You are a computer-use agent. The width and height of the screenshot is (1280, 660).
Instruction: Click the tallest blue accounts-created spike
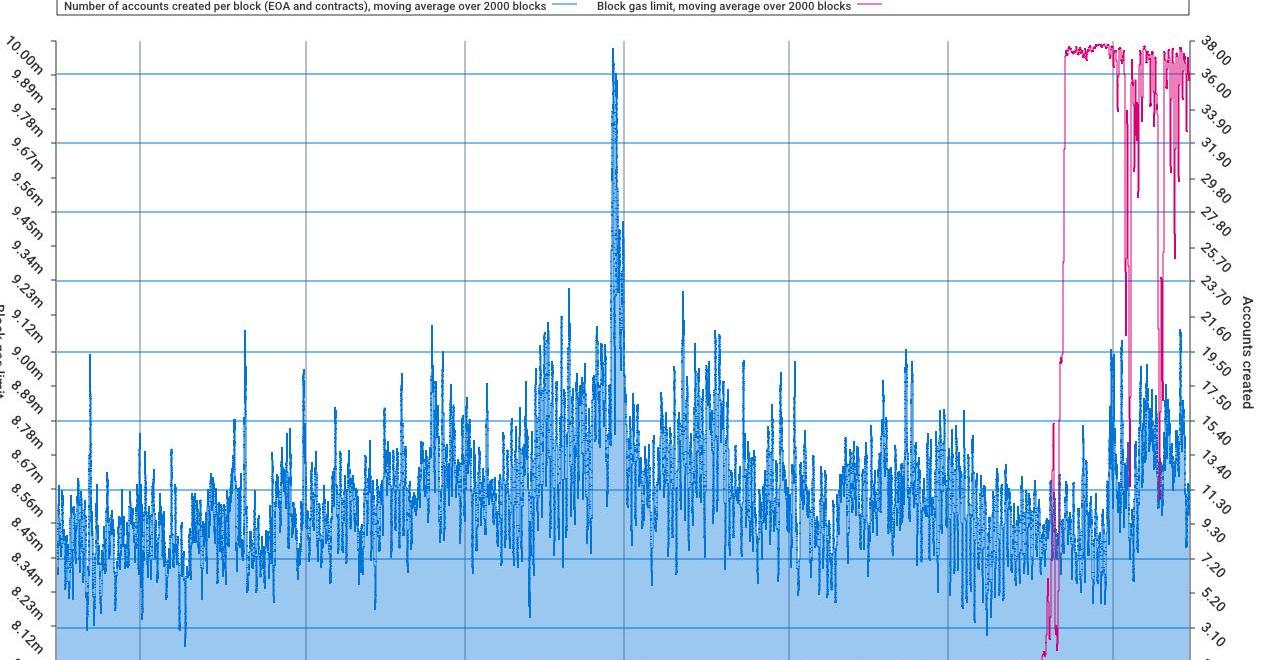pos(613,52)
